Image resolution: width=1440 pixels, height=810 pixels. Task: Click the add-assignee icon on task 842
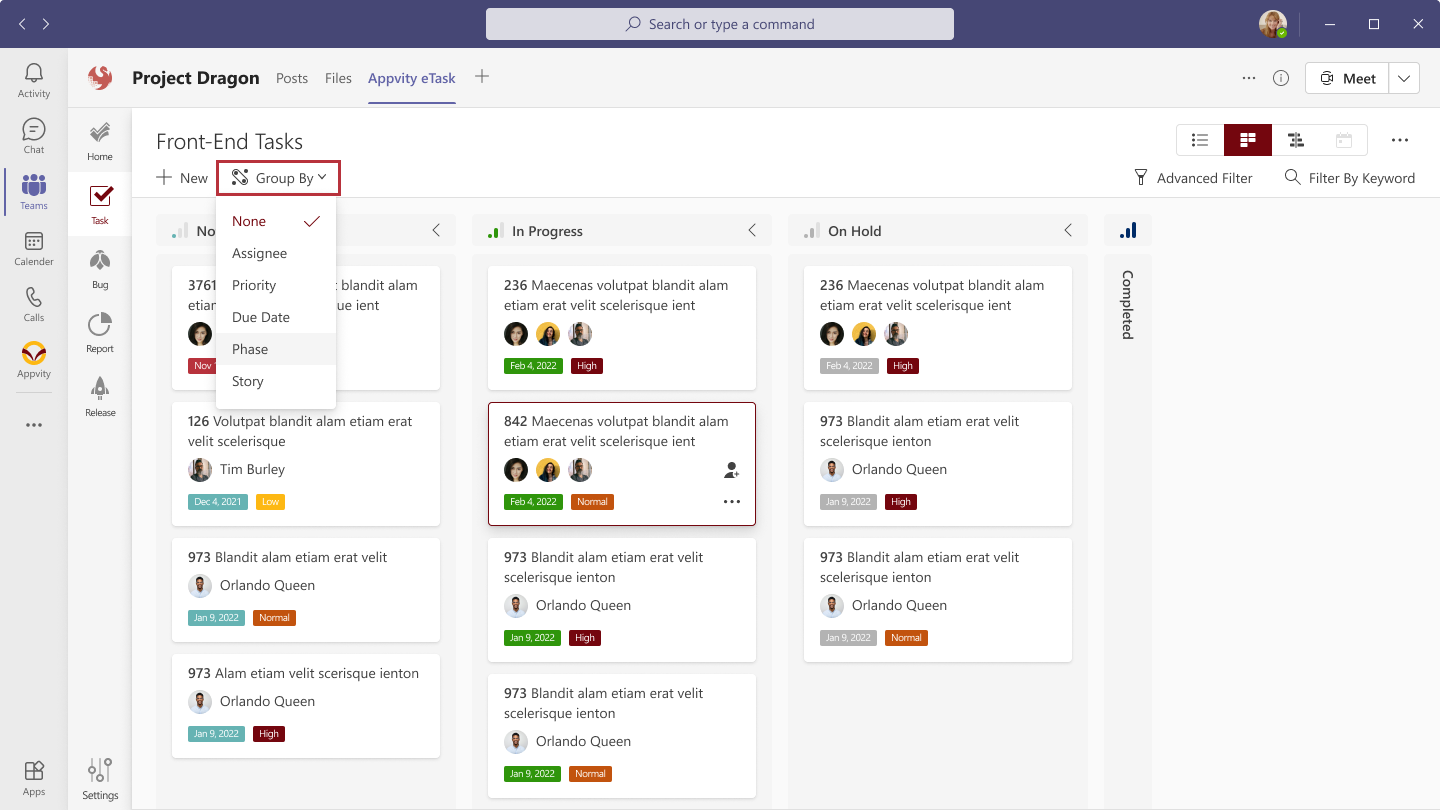(731, 469)
